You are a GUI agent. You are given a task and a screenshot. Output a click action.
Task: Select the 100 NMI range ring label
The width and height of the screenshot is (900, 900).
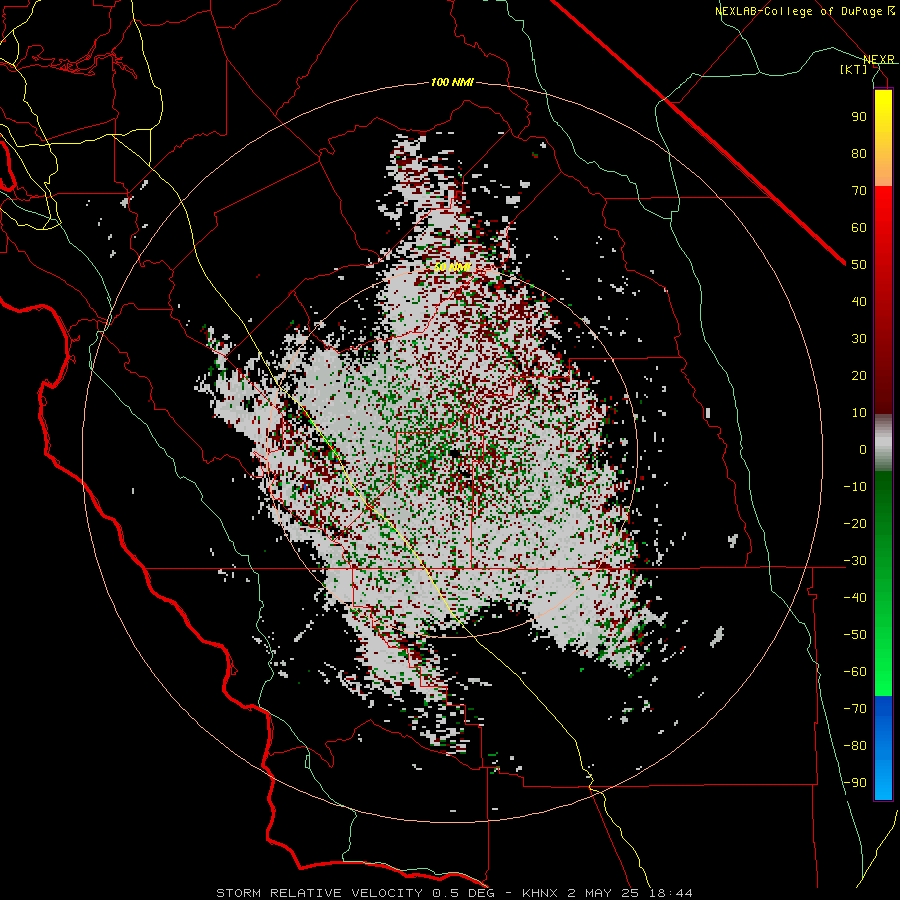click(452, 83)
